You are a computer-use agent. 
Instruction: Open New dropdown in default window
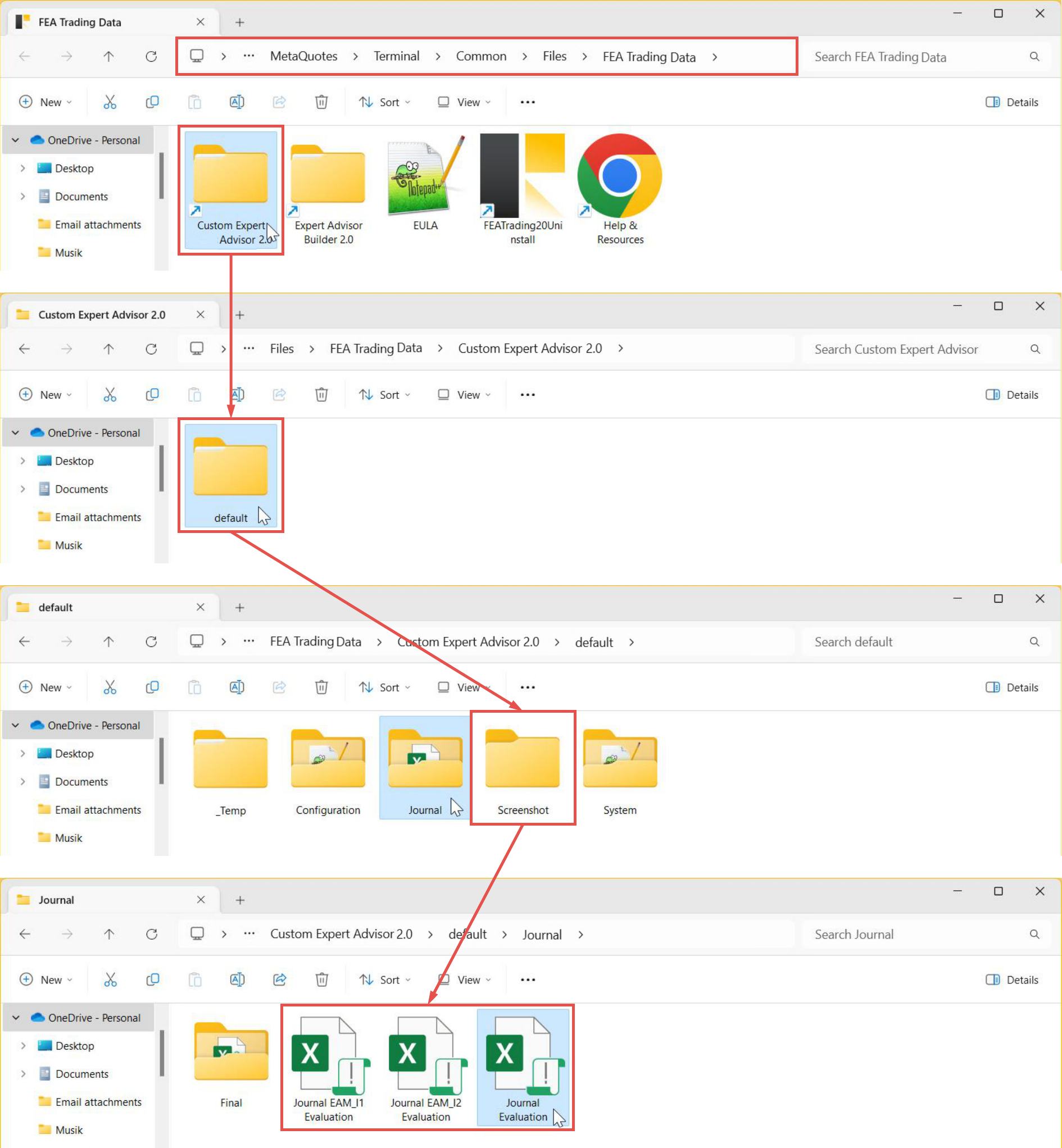click(x=46, y=687)
